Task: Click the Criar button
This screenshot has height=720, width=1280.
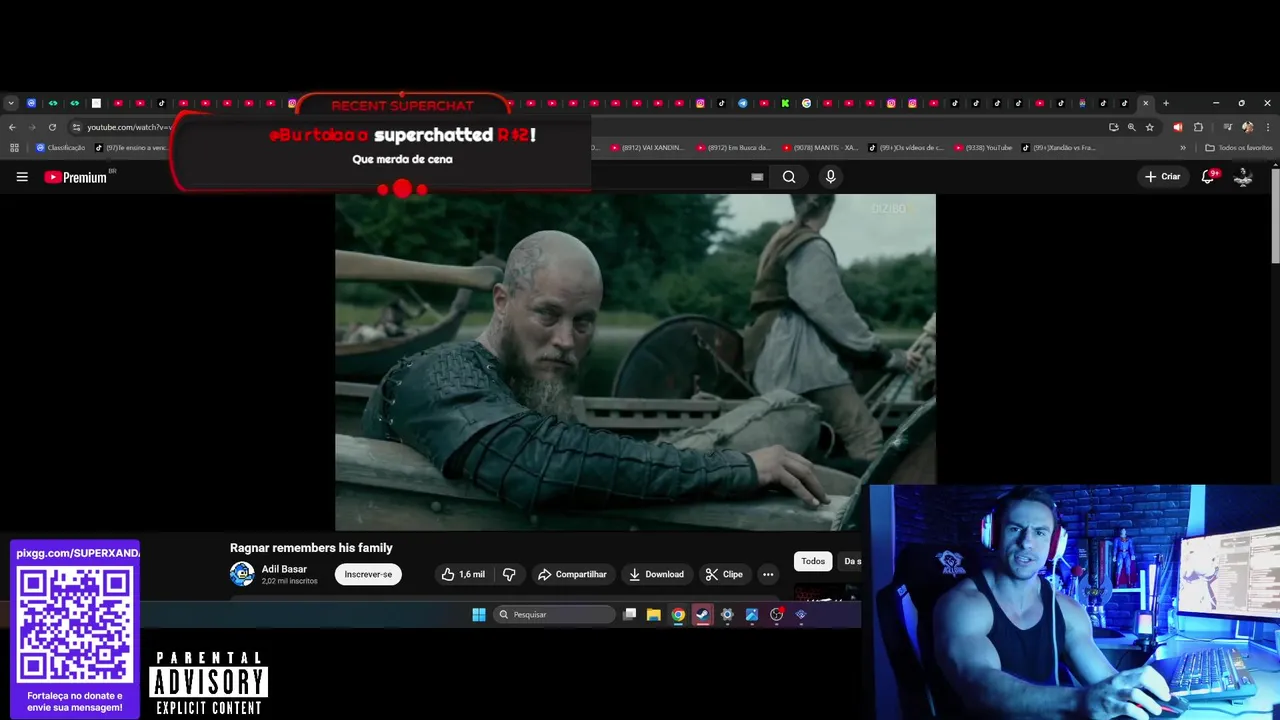Action: 1163,177
